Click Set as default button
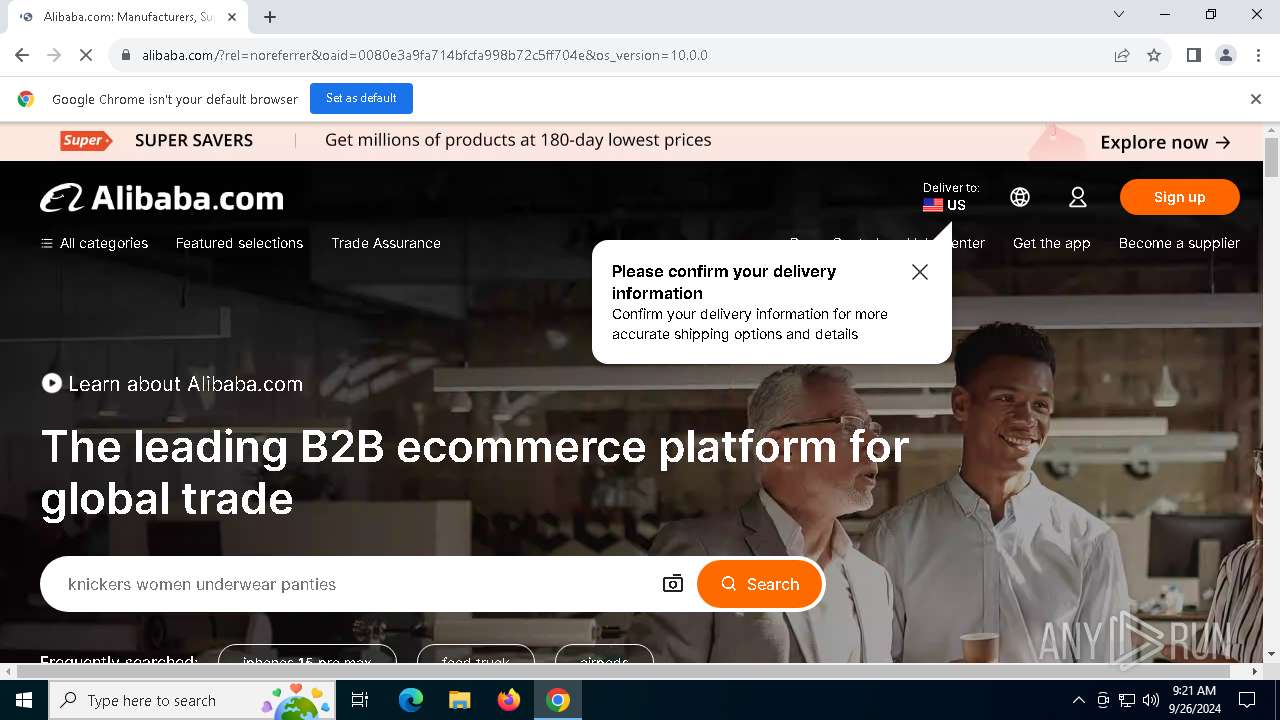Screen dimensions: 1280x720 (361, 98)
